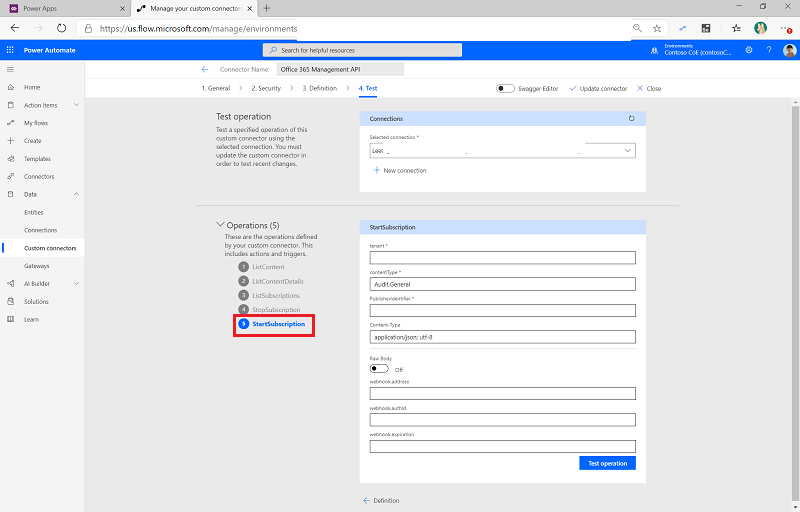This screenshot has height=512, width=800.
Task: Click the Test operation button
Action: [607, 463]
